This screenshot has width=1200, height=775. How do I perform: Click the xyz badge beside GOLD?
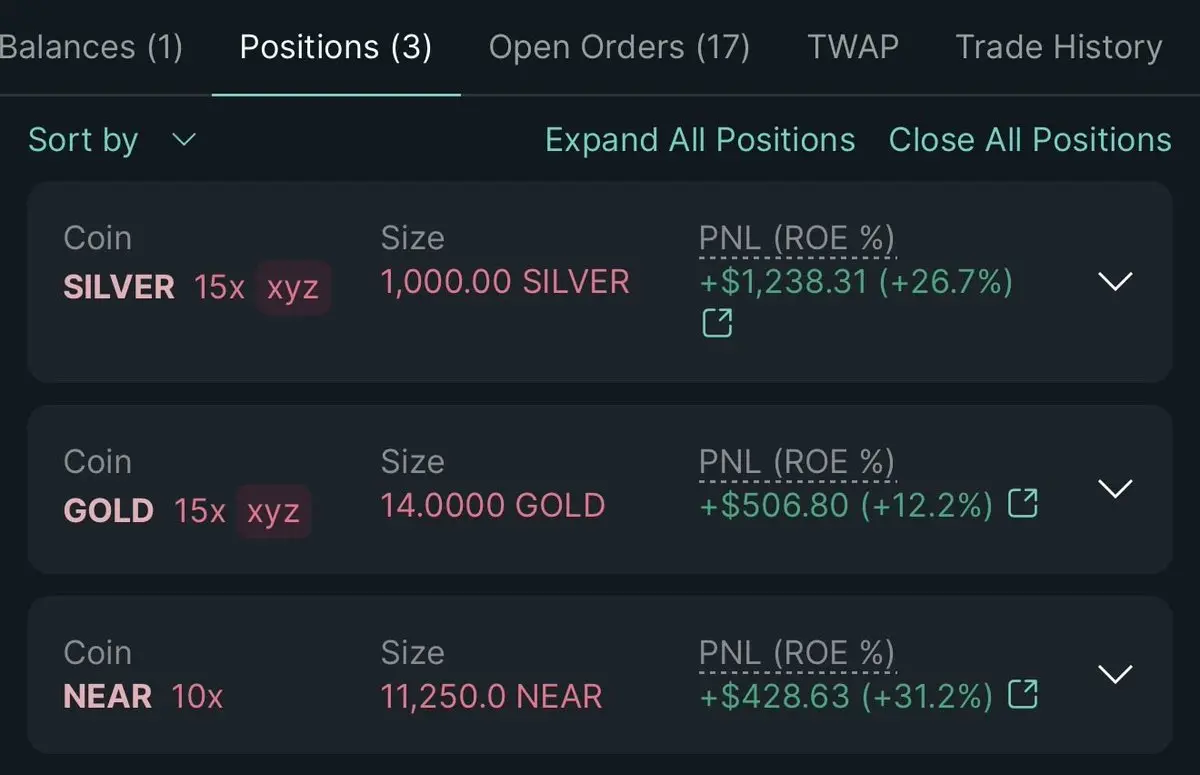[273, 511]
